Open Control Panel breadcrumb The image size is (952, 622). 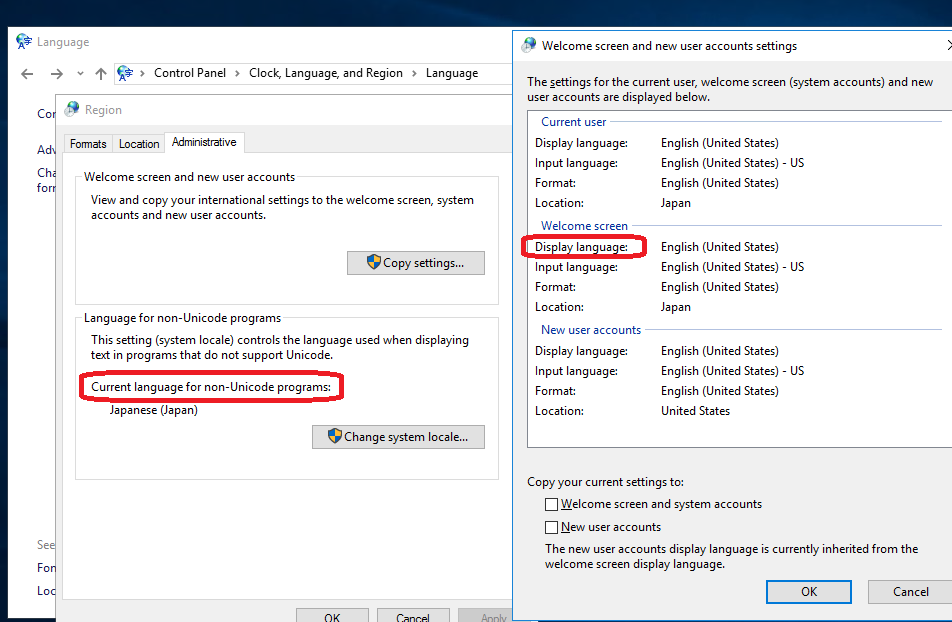click(x=189, y=73)
